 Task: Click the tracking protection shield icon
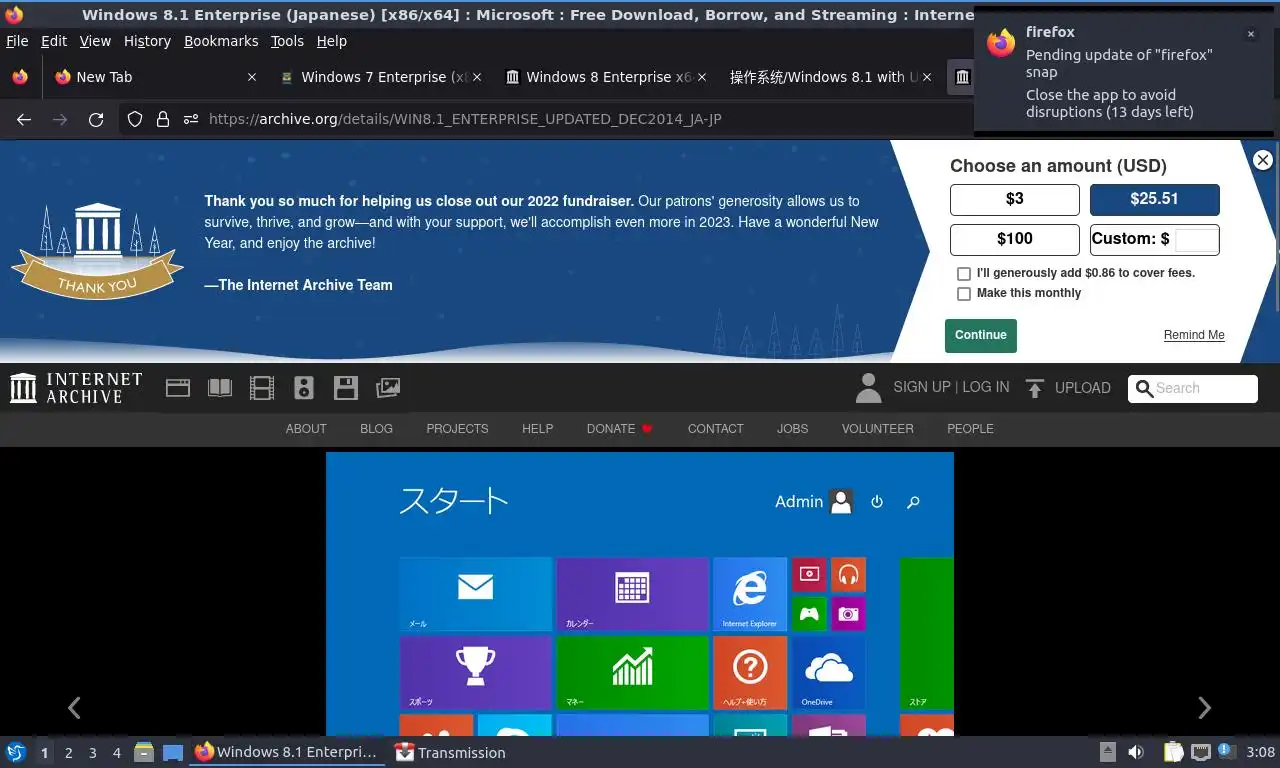(135, 119)
